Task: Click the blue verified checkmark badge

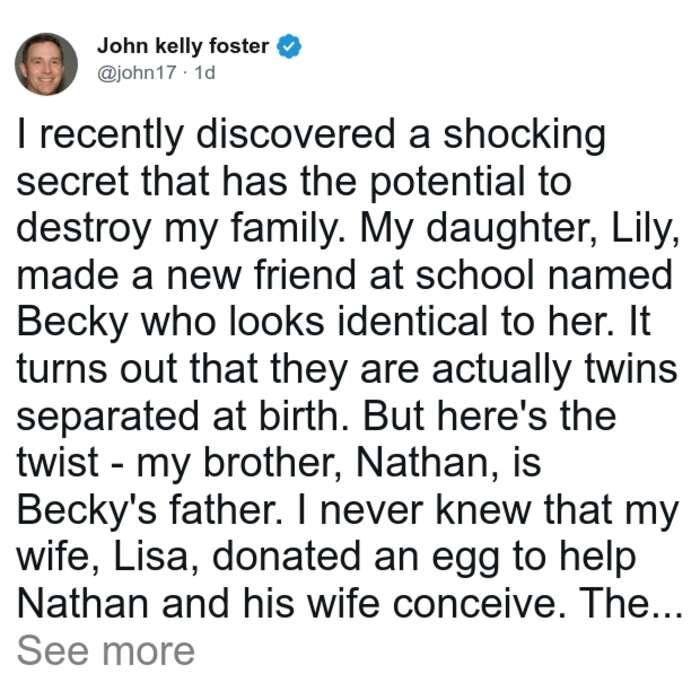Action: click(x=289, y=46)
